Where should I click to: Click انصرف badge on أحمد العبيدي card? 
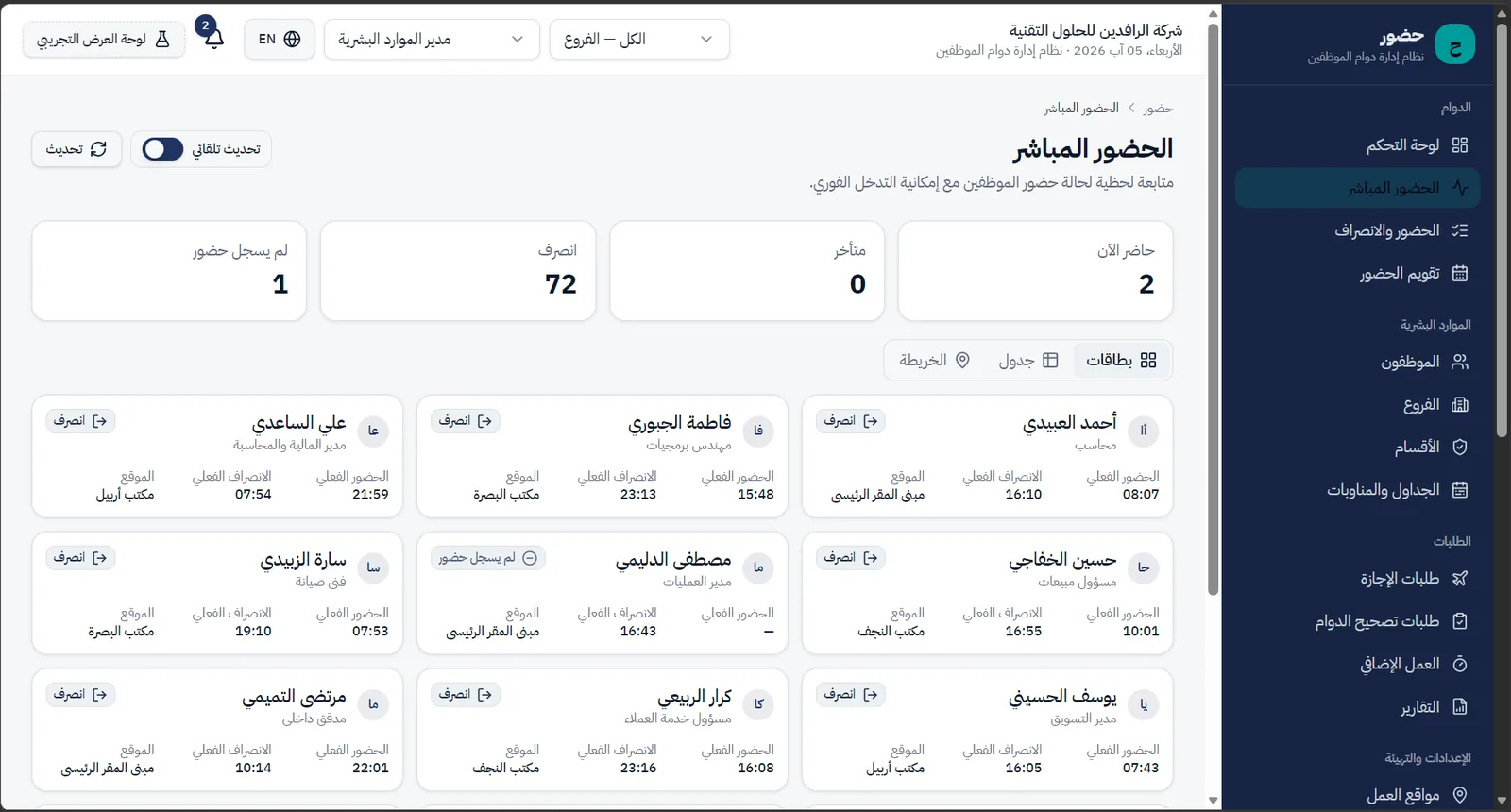(851, 421)
